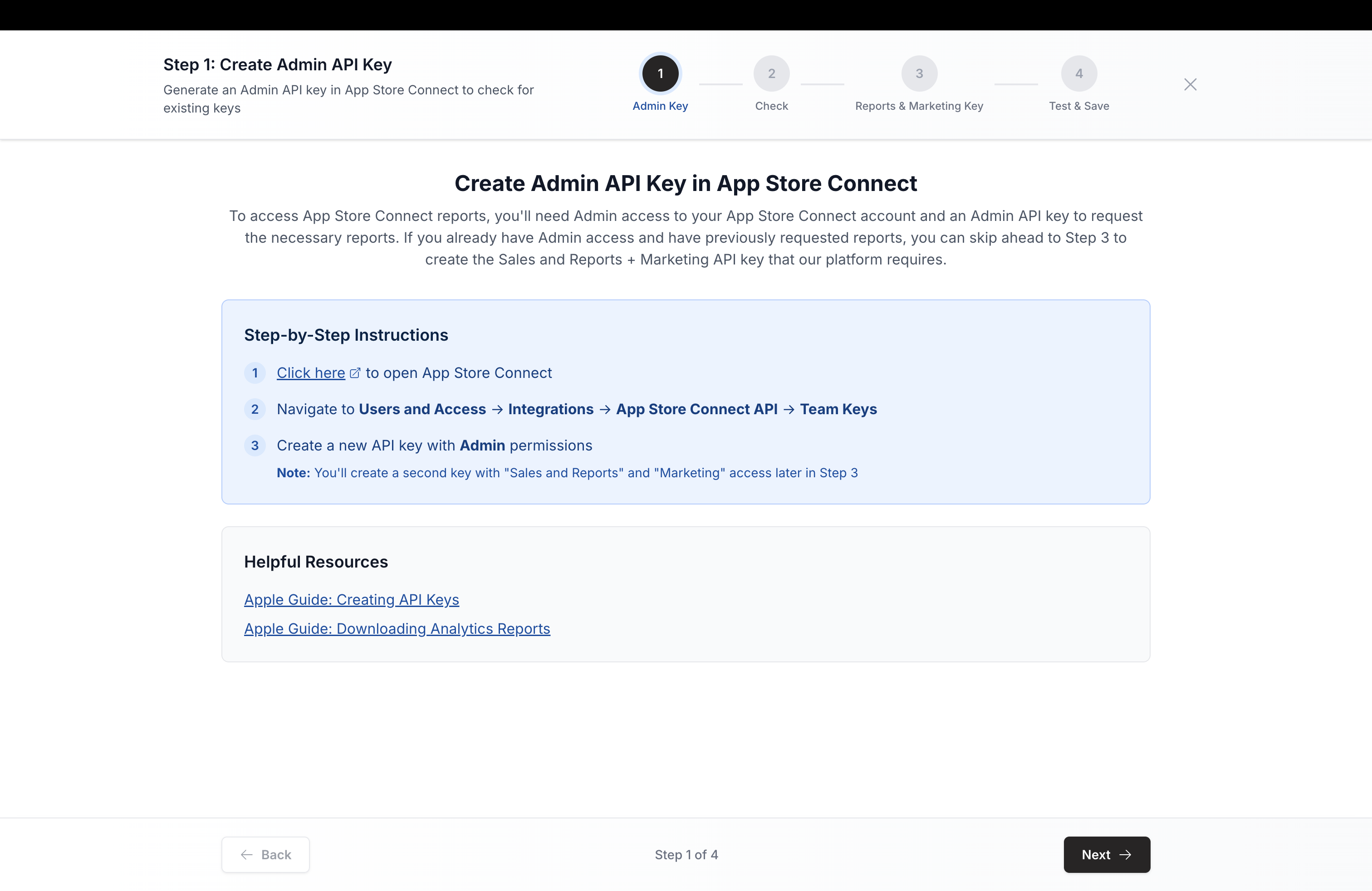The height and width of the screenshot is (891, 1372).
Task: Select step 1 Admin Key circle
Action: 660,73
